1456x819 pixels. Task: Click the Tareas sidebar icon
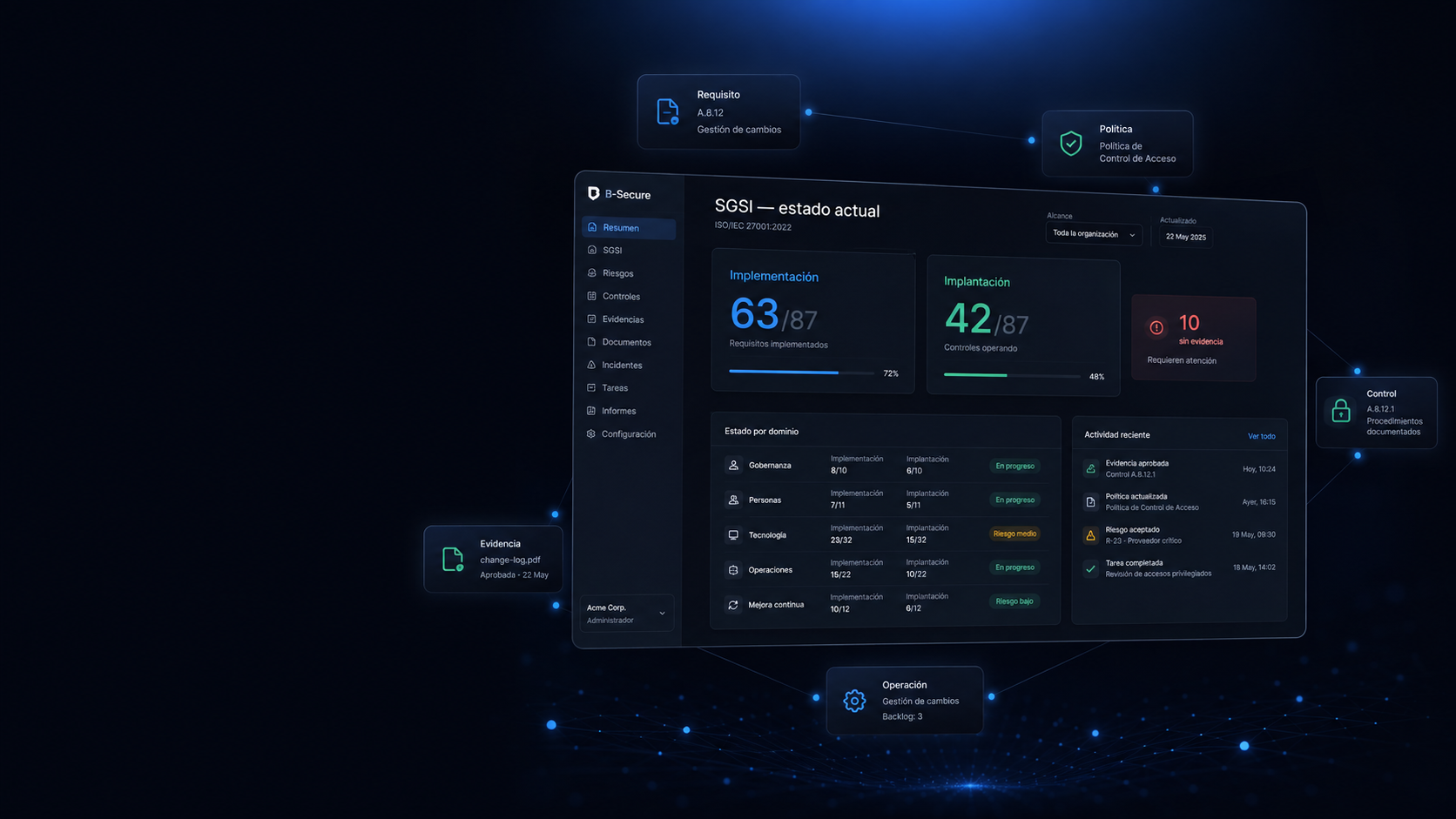591,387
